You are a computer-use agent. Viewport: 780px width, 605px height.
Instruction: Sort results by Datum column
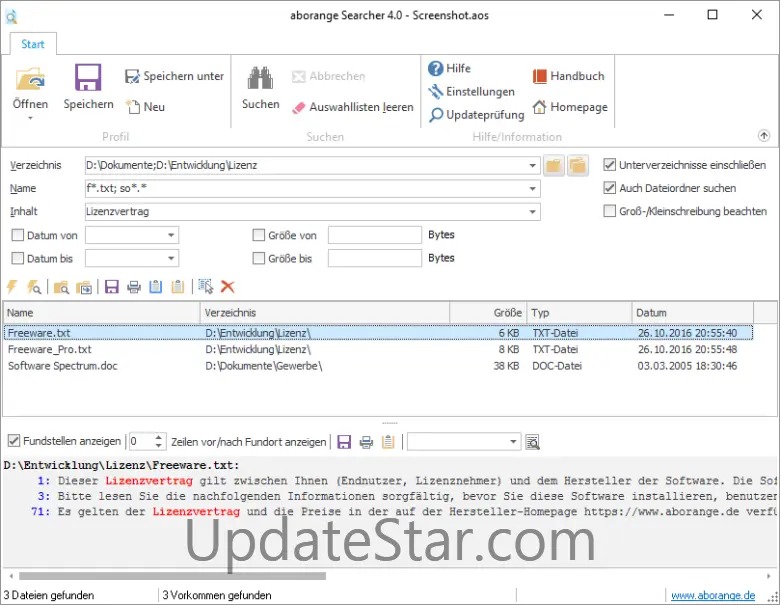(x=693, y=313)
